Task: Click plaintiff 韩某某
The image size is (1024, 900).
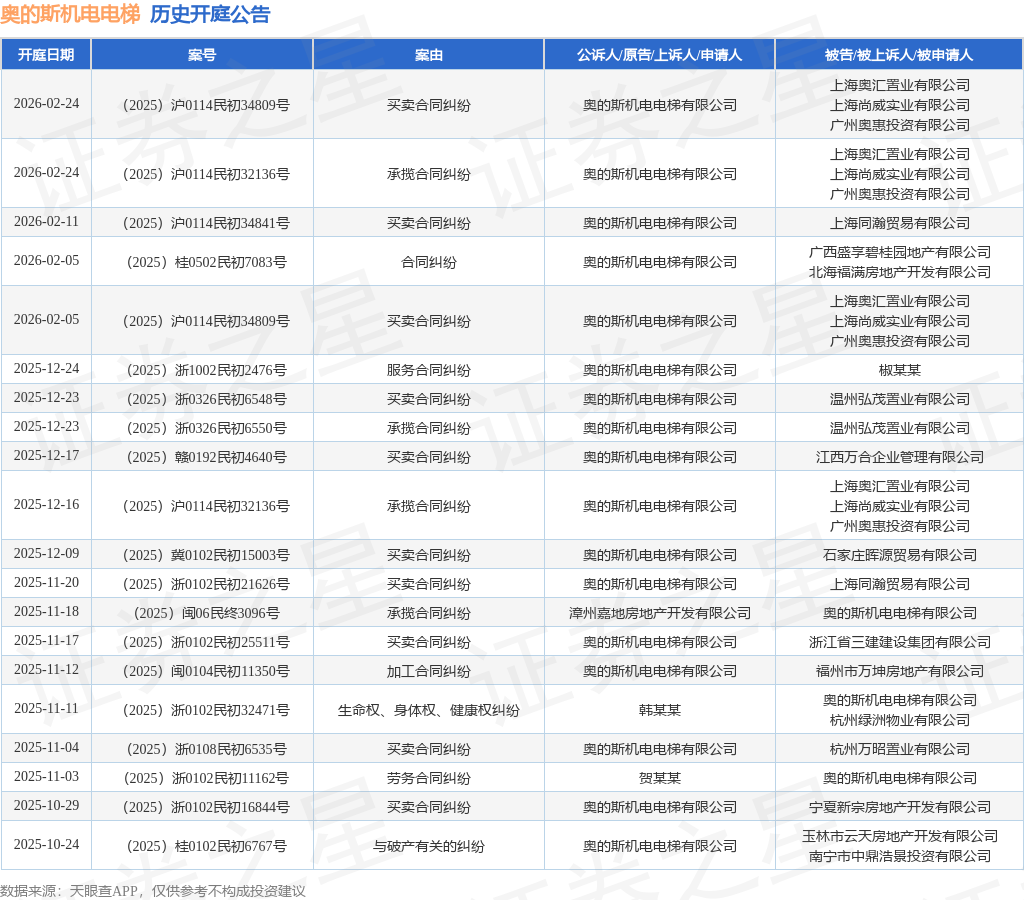Action: tap(660, 710)
